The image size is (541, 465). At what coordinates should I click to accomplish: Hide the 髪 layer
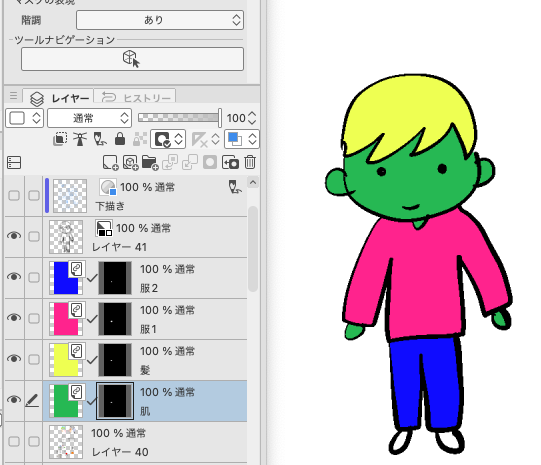(14, 359)
